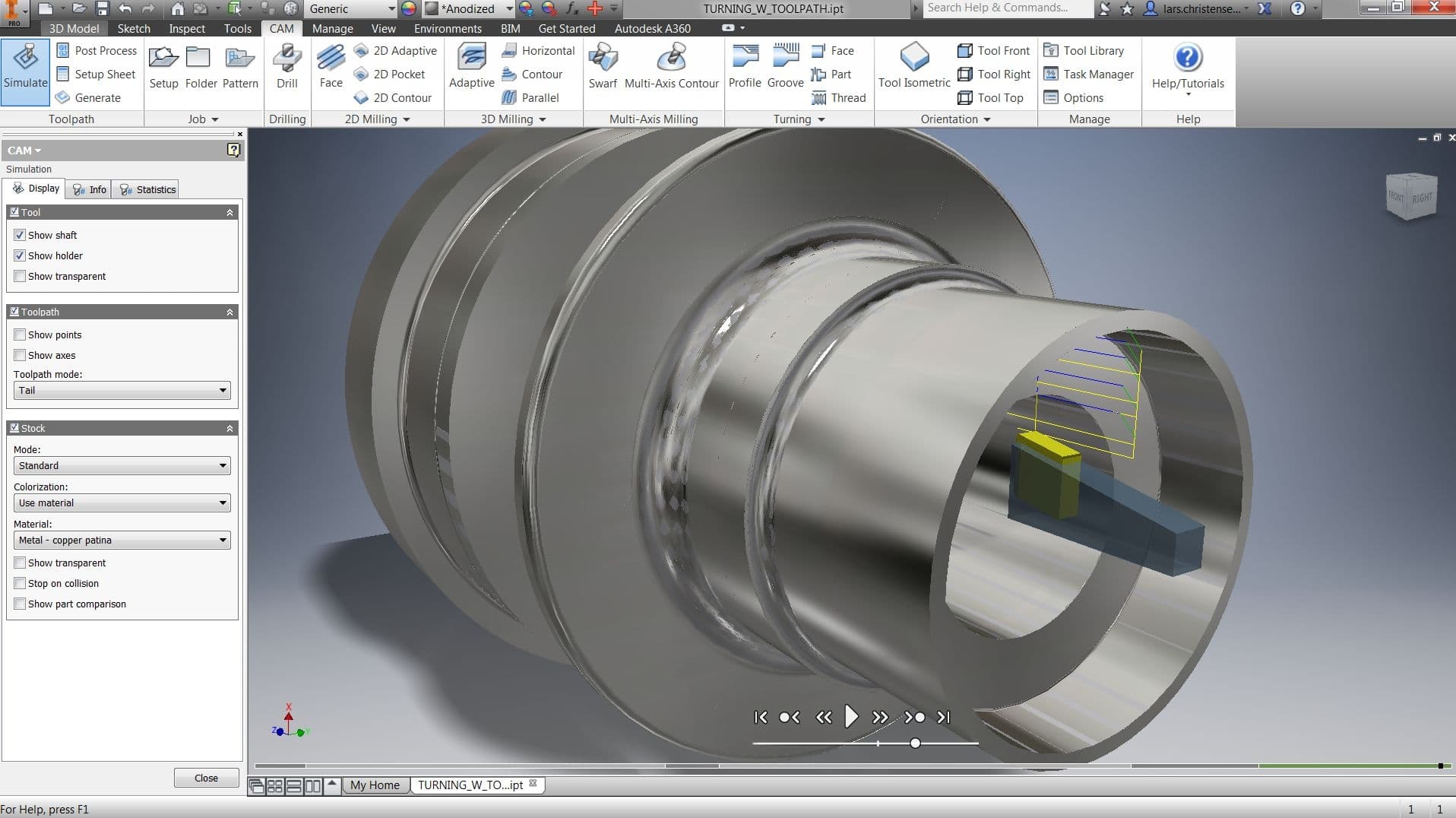Image resolution: width=1456 pixels, height=818 pixels.
Task: Click the simulation speed slider handle
Action: click(x=915, y=743)
